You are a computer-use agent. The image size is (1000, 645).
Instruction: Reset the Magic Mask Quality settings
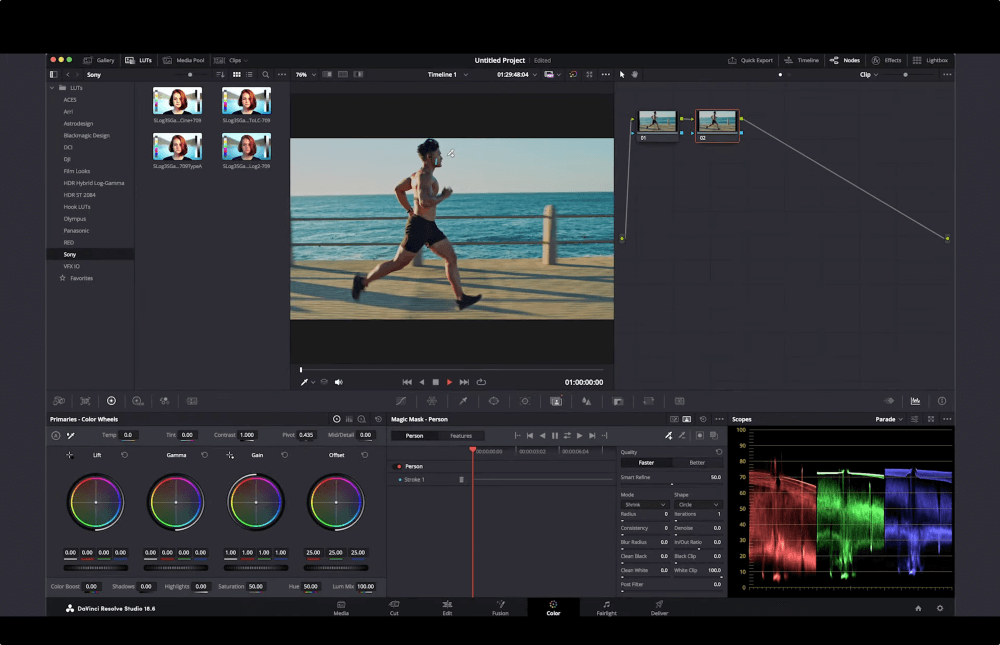coord(719,452)
